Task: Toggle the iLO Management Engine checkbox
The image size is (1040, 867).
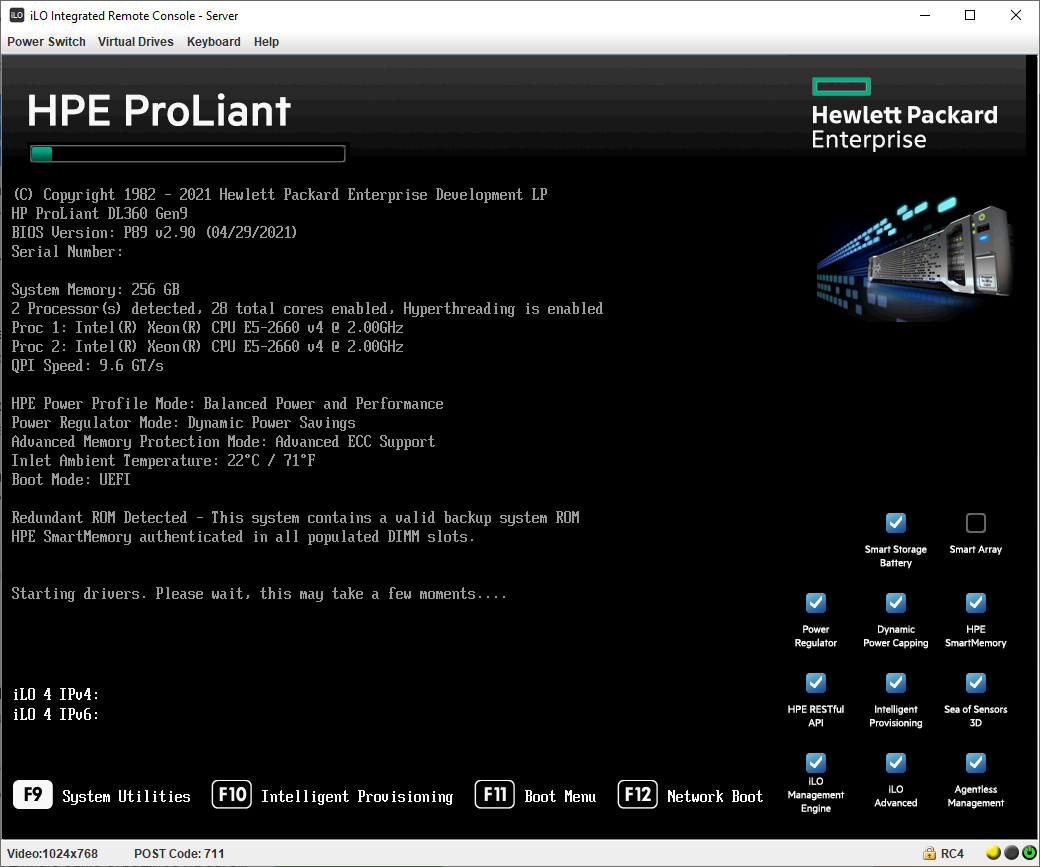Action: coord(816,762)
